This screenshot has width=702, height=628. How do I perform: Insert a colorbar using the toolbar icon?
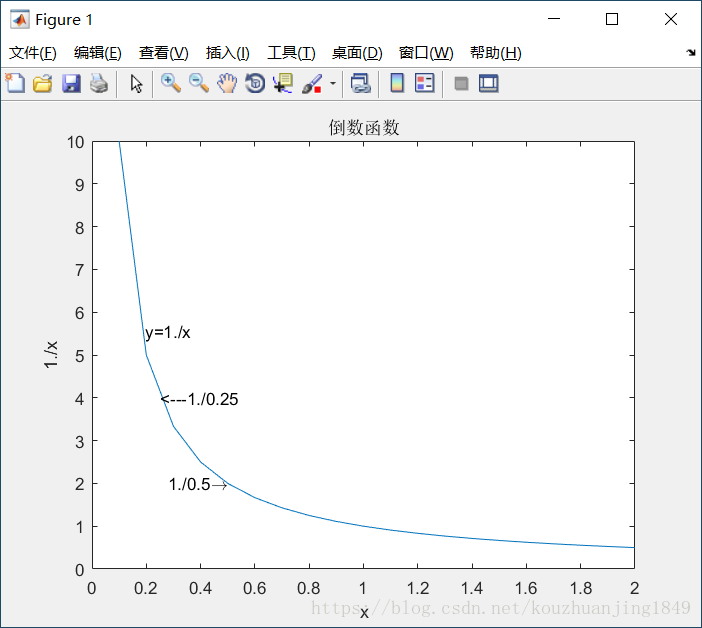point(397,83)
